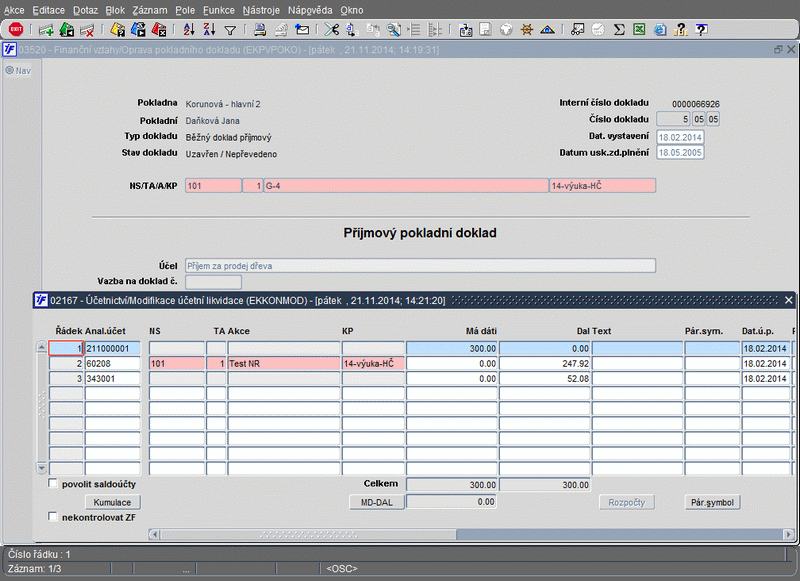Click horizontal scrollbar right arrow

pos(789,535)
